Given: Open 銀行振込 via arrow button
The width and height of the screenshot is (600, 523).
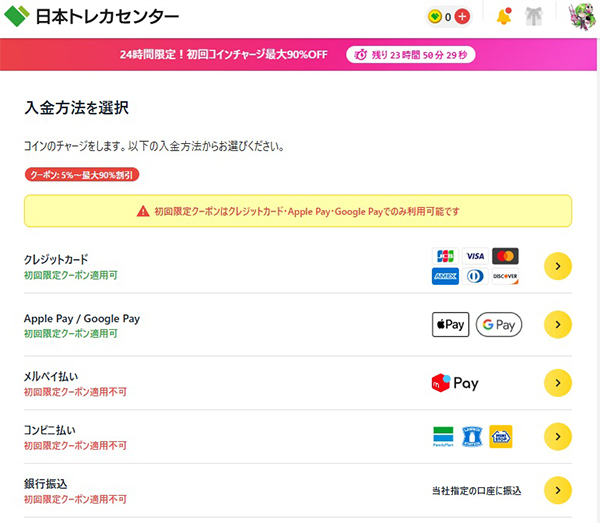Looking at the screenshot, I should click(558, 490).
